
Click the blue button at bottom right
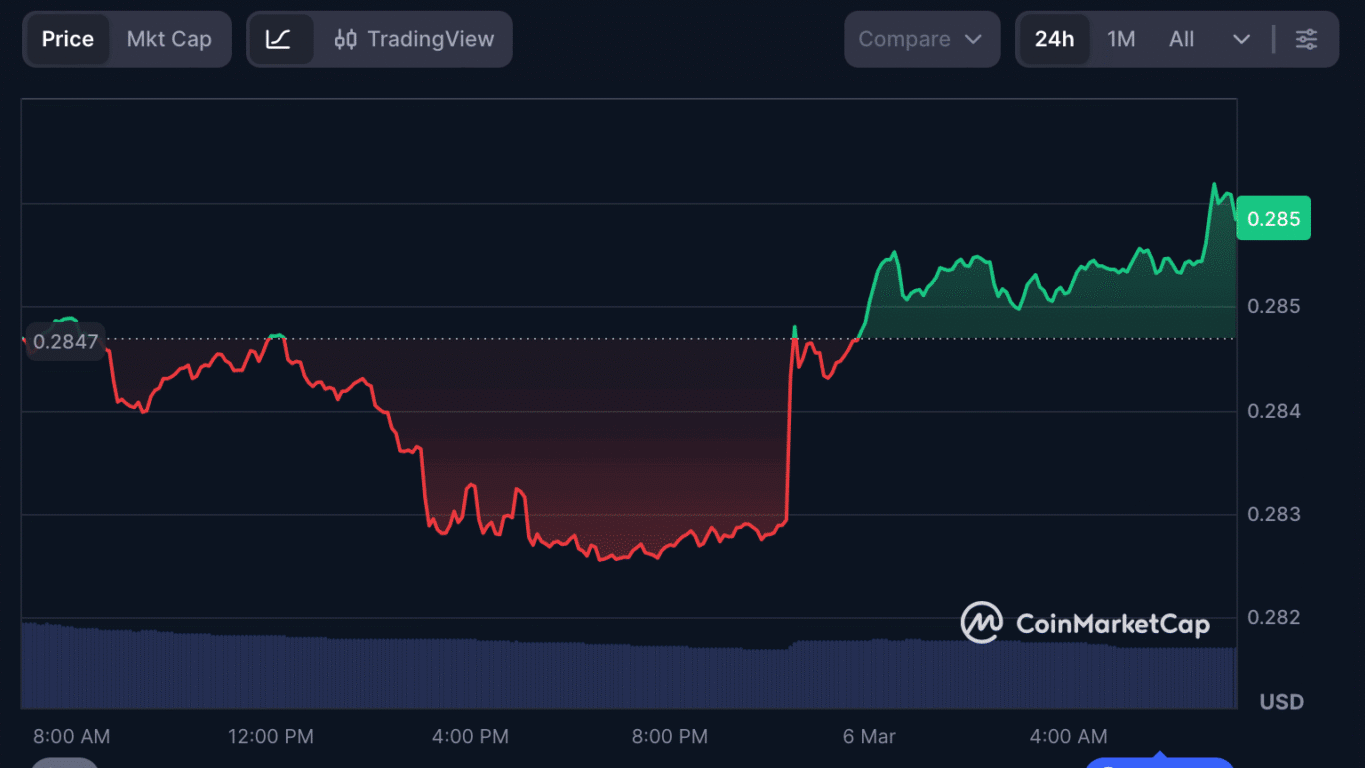1160,763
